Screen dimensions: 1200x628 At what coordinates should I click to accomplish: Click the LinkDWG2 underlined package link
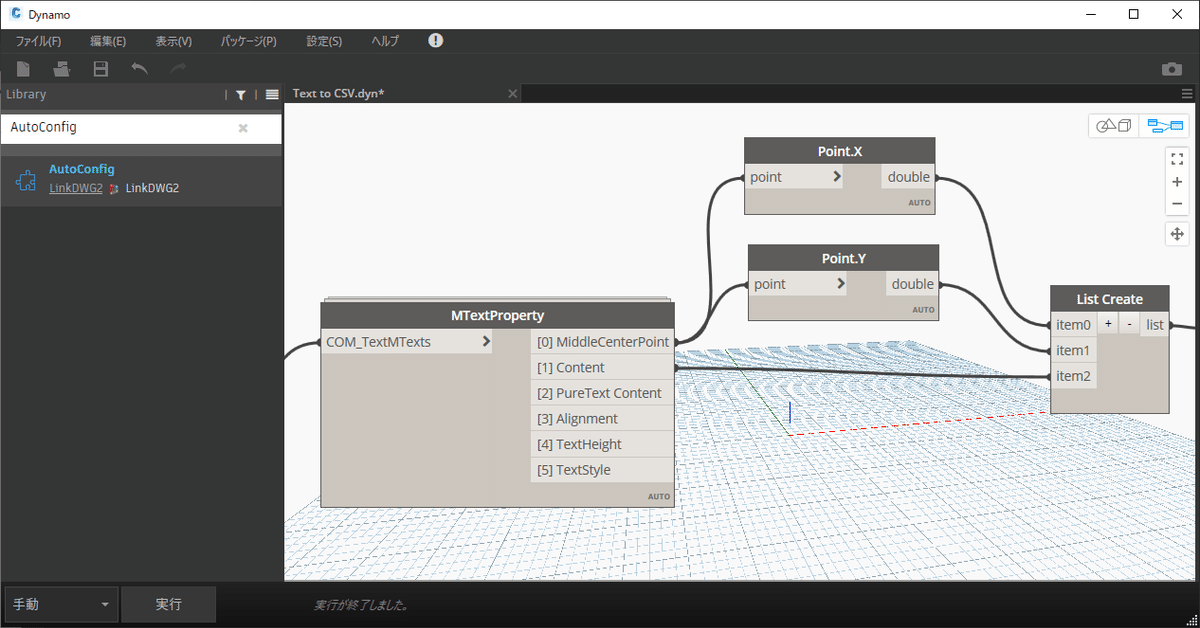[x=76, y=188]
